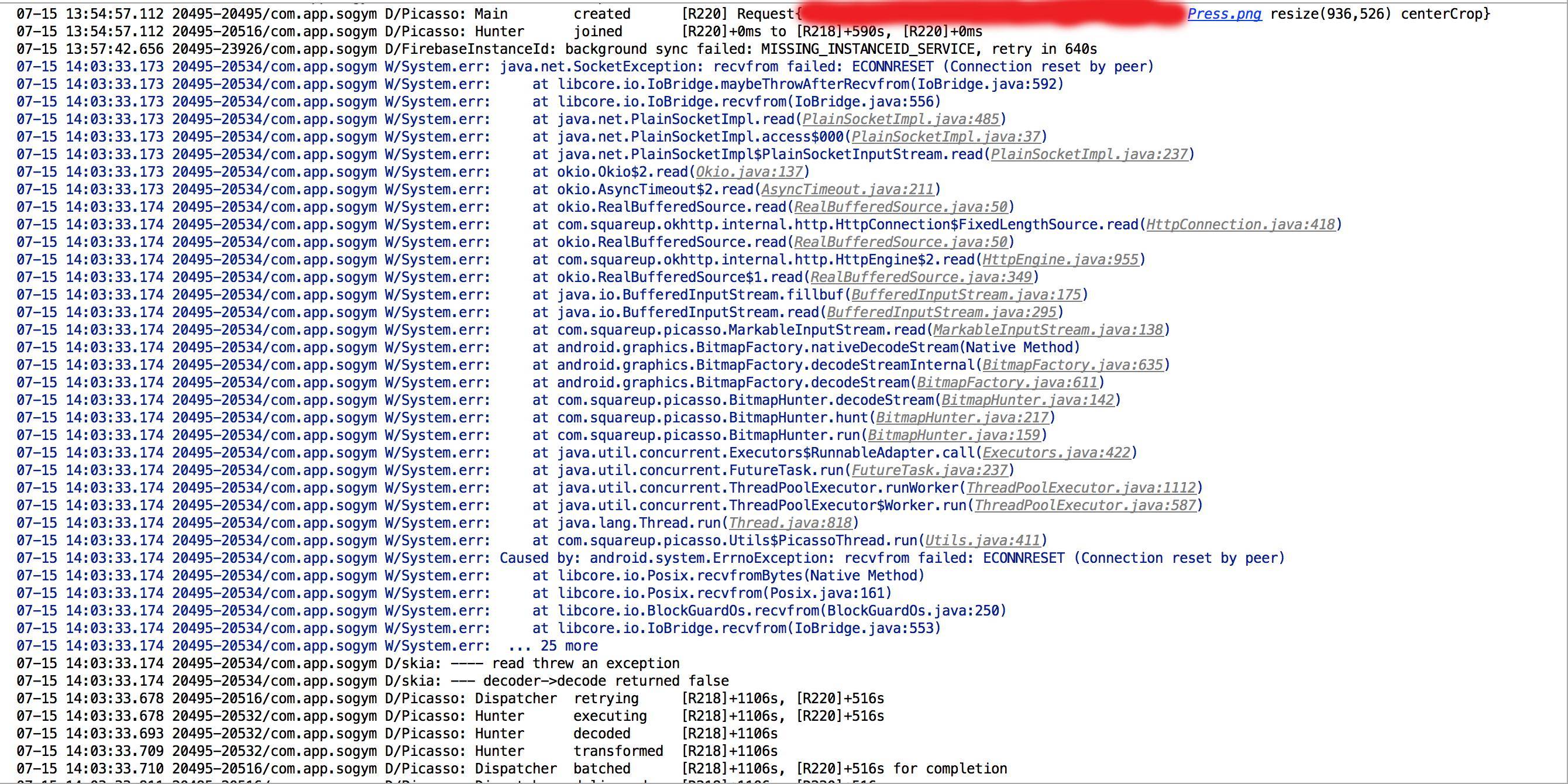Open the ThreadPoolExecutor.java:1112 link
Screen dimensions: 1568x784
[x=1081, y=488]
